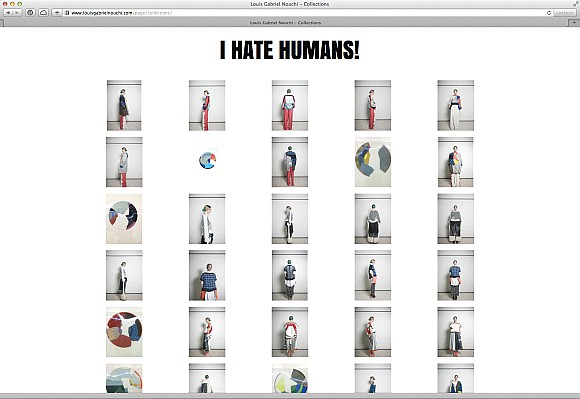580x399 pixels.
Task: Open the red and blue circular collage thumbnail
Action: 124,332
